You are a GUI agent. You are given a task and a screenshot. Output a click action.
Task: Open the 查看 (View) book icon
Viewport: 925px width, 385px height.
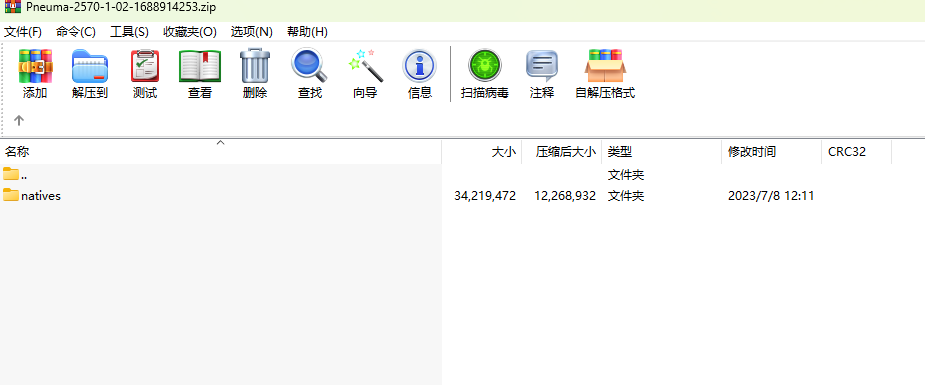click(200, 65)
